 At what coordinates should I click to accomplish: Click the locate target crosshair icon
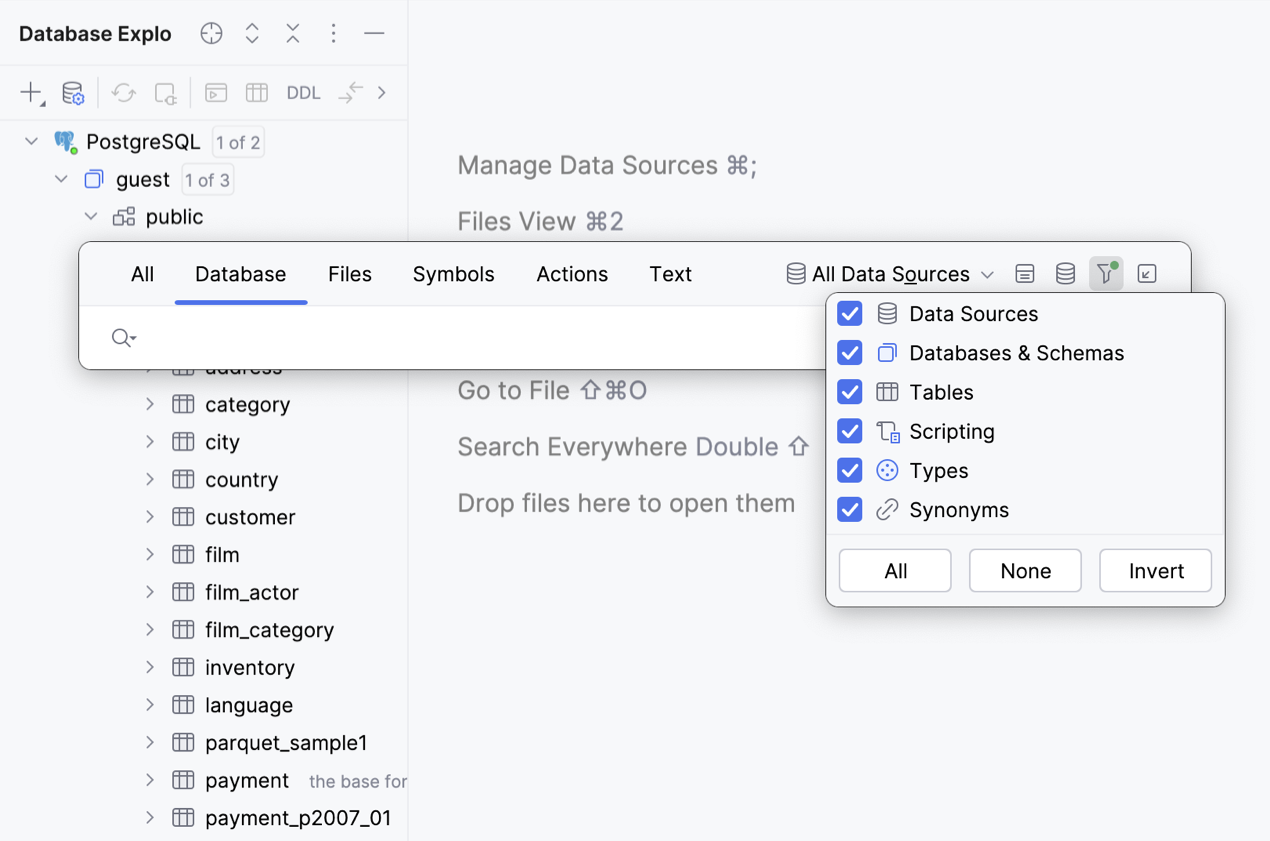211,33
